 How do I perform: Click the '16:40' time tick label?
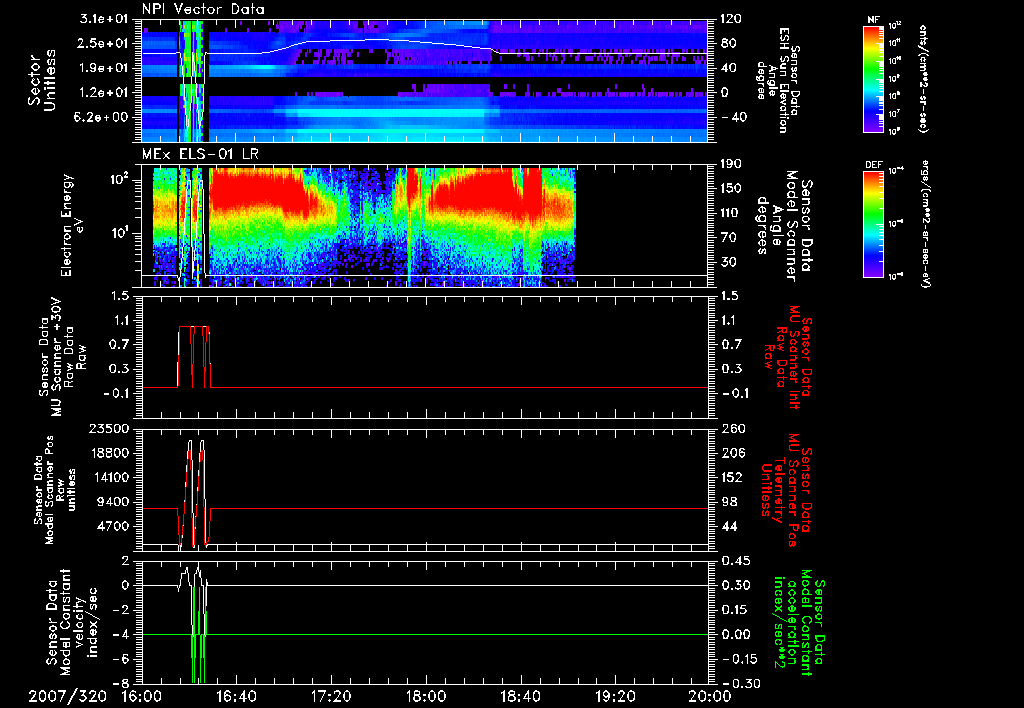pos(236,696)
